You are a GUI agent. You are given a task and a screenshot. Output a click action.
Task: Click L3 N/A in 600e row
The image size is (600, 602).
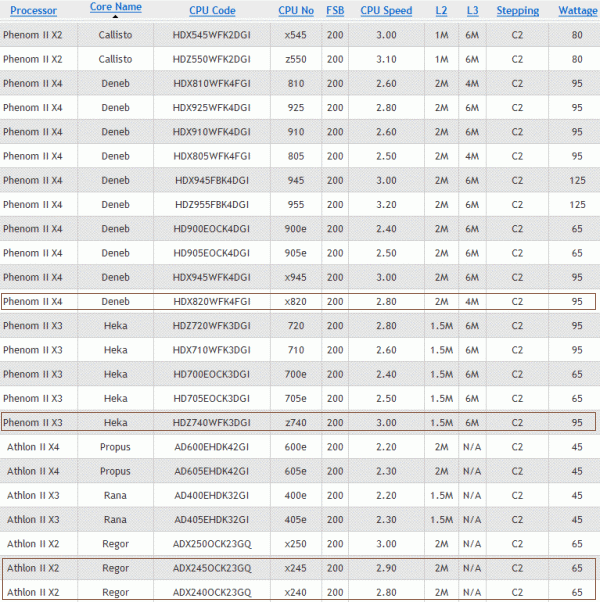coord(472,447)
